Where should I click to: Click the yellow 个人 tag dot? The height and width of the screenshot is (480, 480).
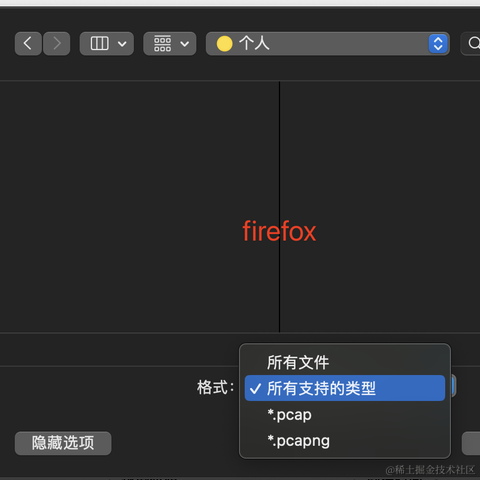point(224,44)
